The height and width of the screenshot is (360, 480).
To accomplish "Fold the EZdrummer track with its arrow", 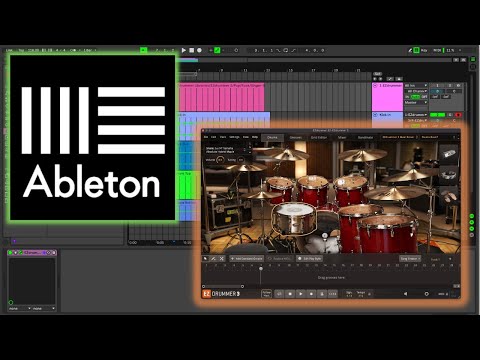I will coord(375,86).
